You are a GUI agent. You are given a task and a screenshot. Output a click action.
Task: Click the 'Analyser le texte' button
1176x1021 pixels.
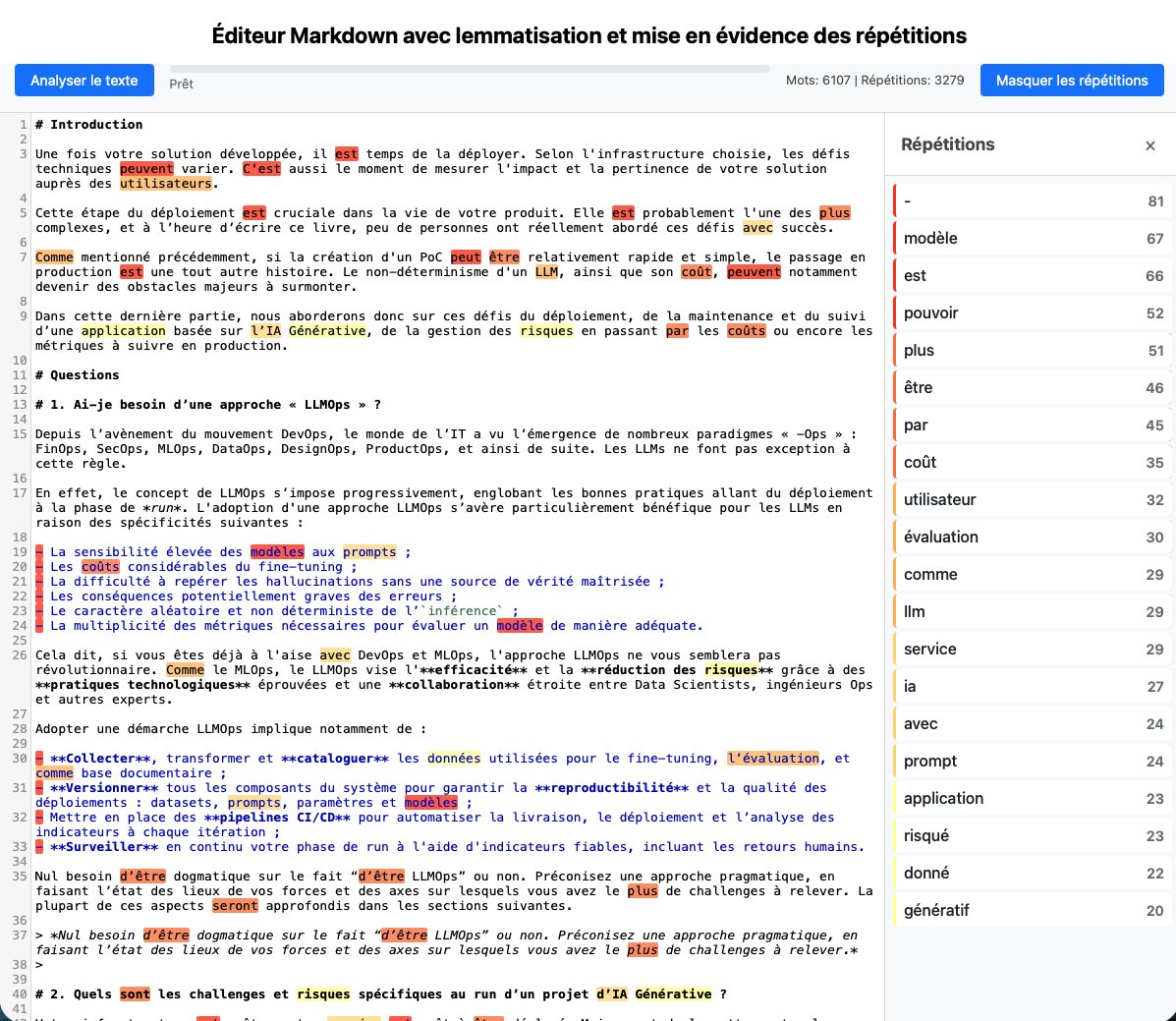(84, 81)
